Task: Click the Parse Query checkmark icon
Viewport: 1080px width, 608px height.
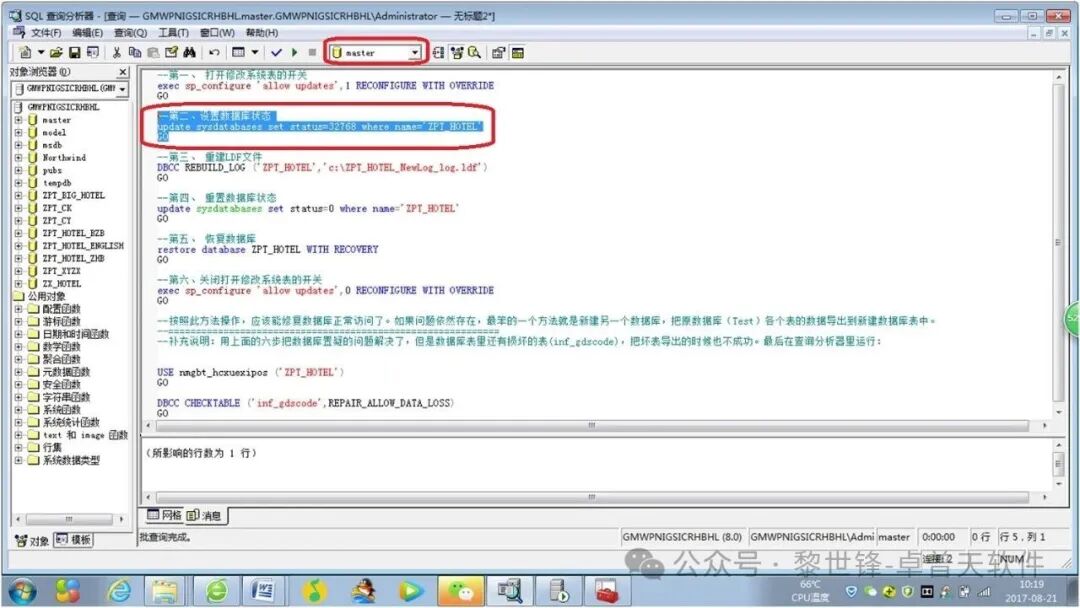Action: point(276,52)
